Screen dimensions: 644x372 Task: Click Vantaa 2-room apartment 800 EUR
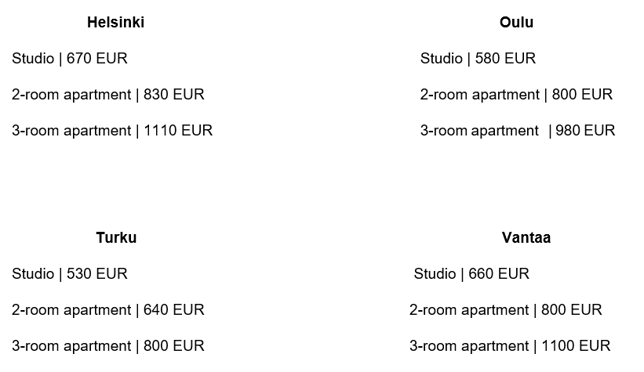click(x=506, y=310)
